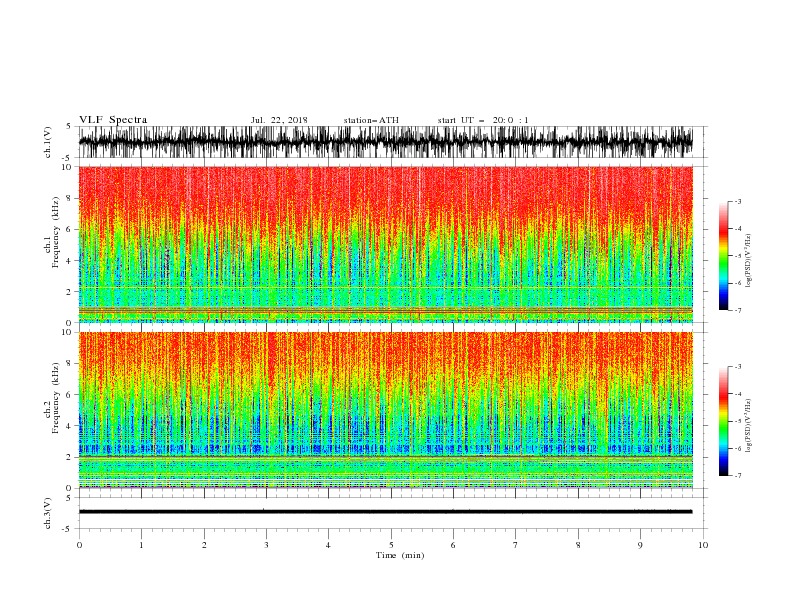Click time axis tick label "9"
Viewport: 792px width, 612px height.
[640, 545]
